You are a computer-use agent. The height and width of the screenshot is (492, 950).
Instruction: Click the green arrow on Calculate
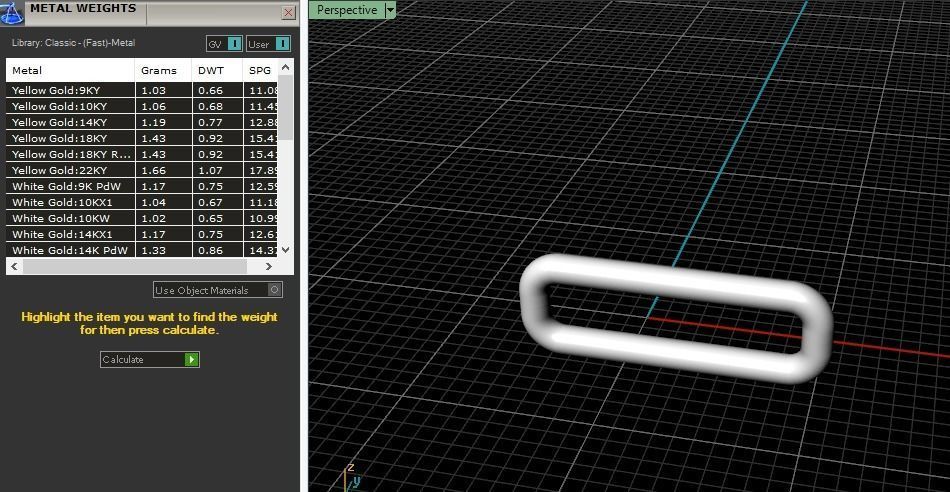[191, 359]
